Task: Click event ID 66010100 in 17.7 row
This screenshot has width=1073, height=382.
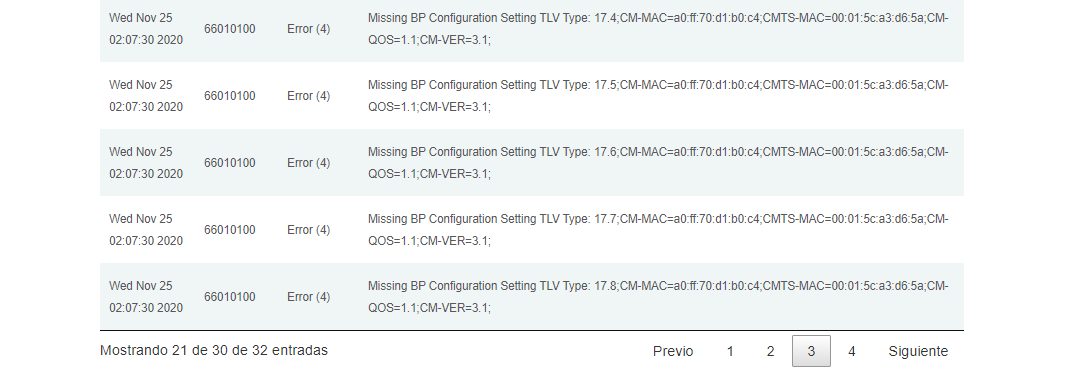Action: point(230,230)
